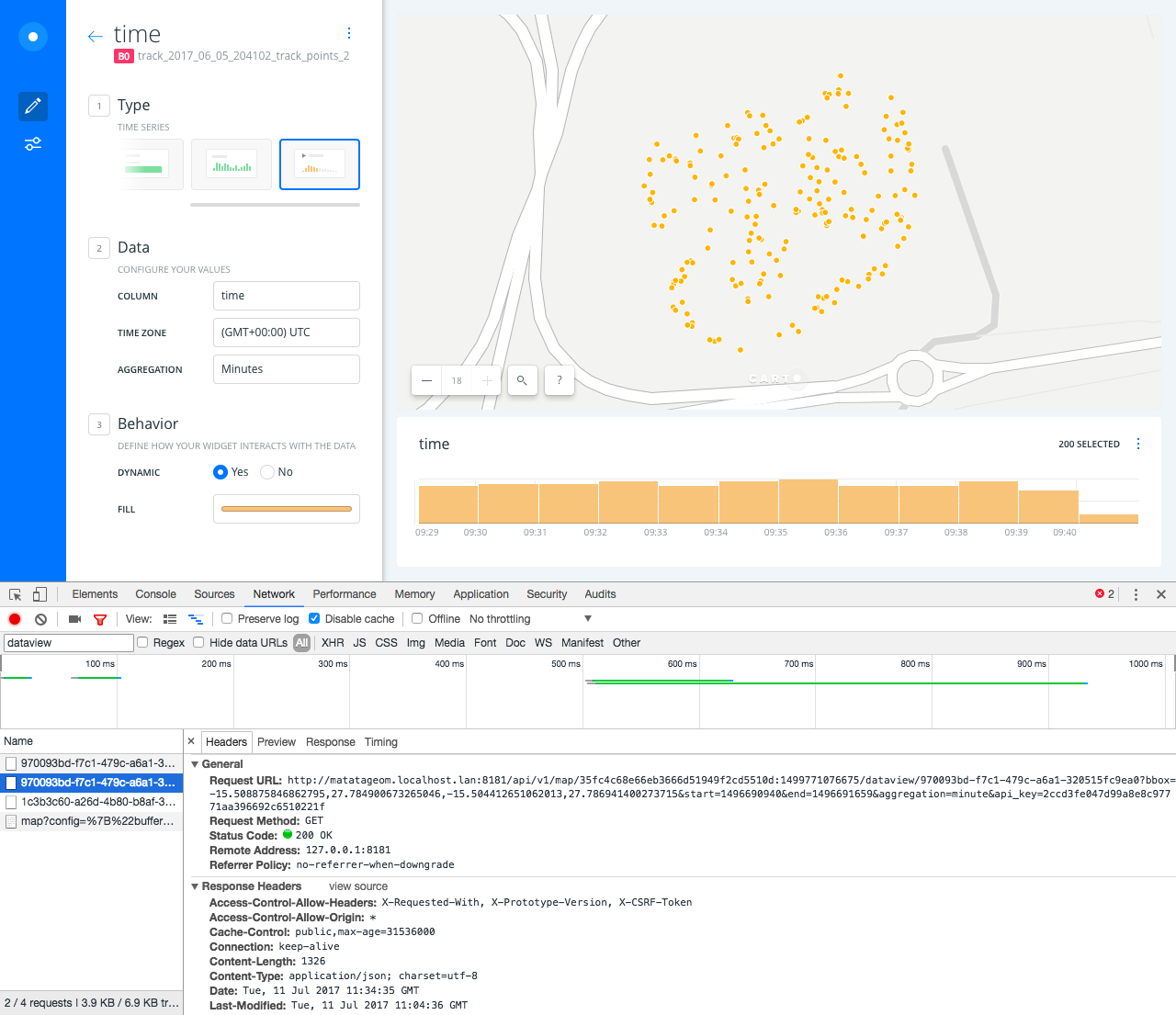Click the orange Fill color swatch

[287, 509]
